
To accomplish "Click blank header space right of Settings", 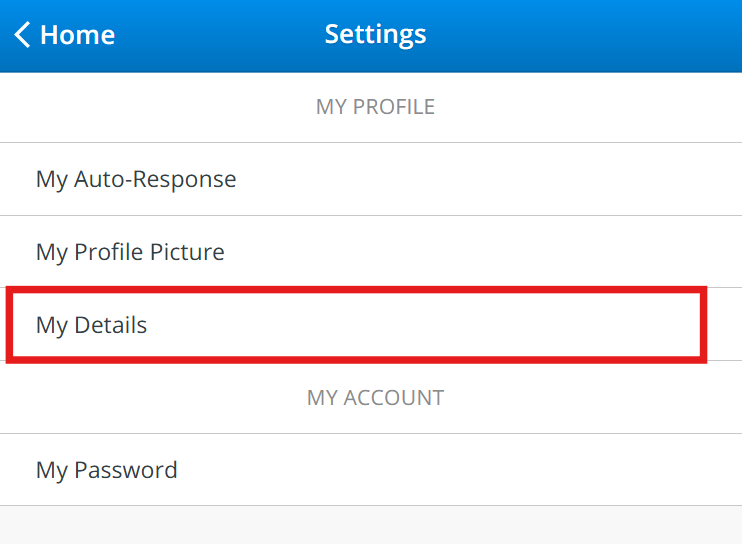I will (x=590, y=35).
